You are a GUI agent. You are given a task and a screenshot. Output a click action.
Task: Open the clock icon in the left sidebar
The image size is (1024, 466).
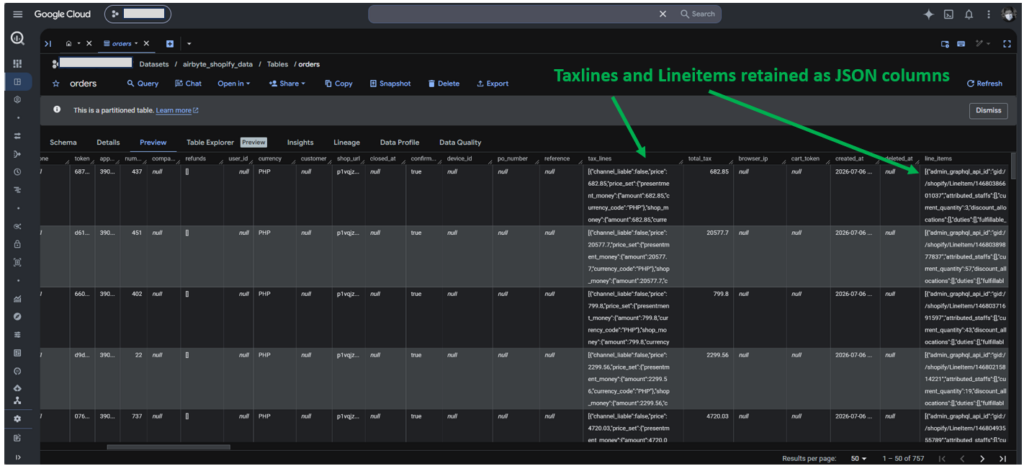pos(18,172)
